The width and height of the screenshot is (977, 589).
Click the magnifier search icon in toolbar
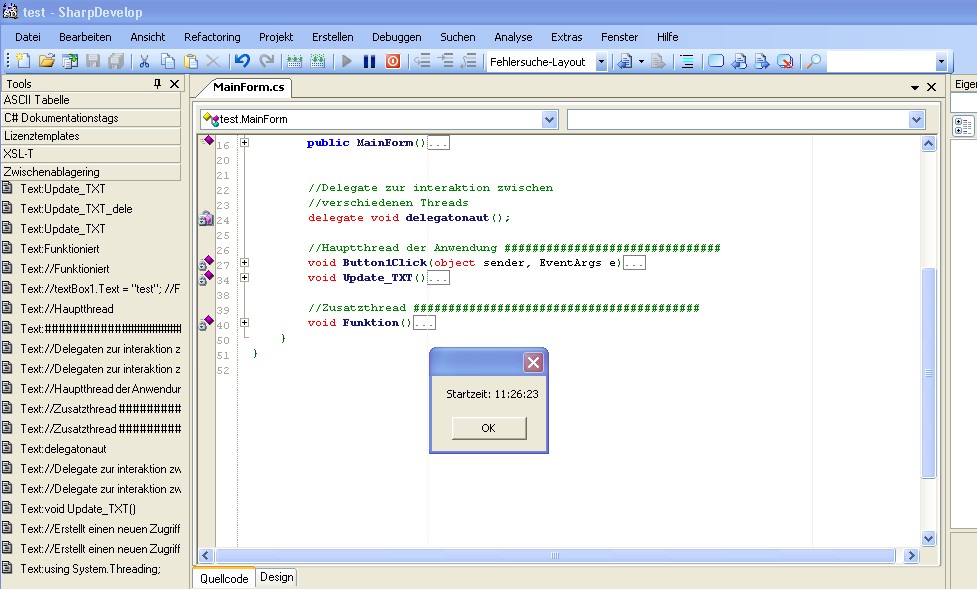pos(814,62)
